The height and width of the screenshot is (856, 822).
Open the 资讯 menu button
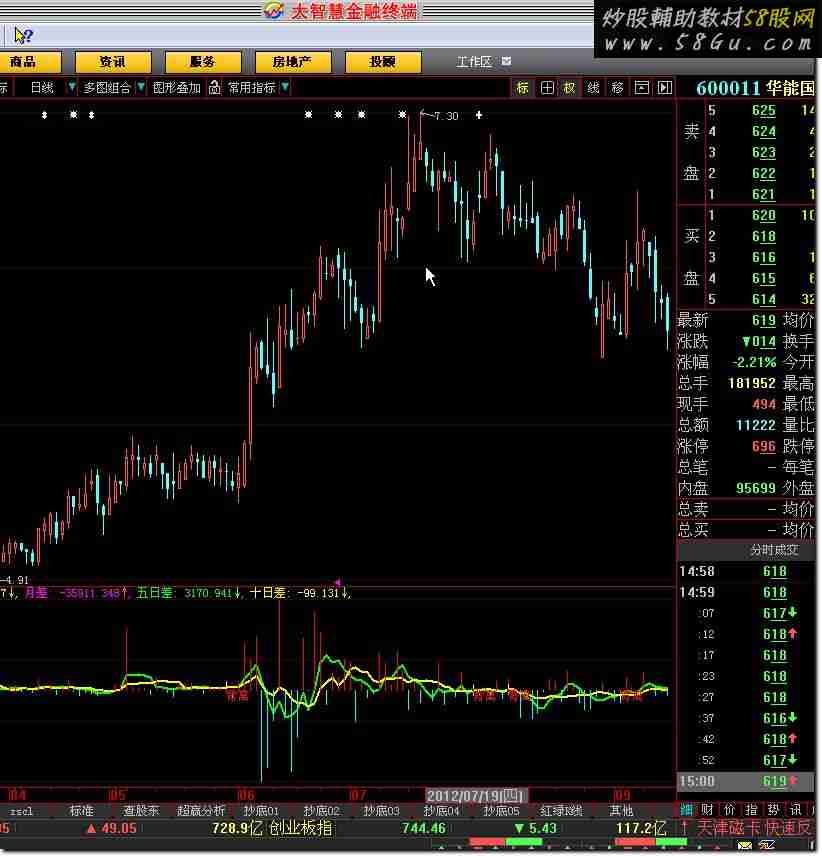(112, 62)
